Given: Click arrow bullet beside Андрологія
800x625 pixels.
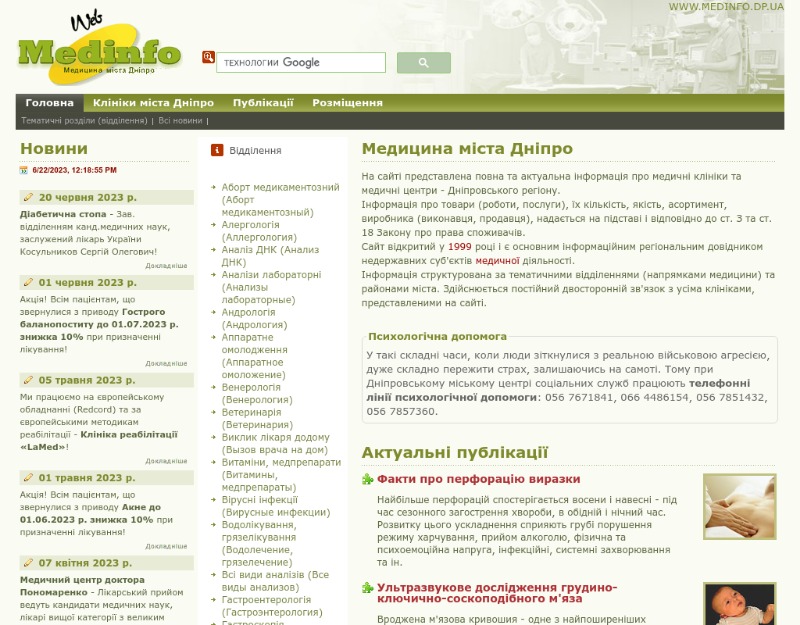Looking at the screenshot, I should click(214, 312).
